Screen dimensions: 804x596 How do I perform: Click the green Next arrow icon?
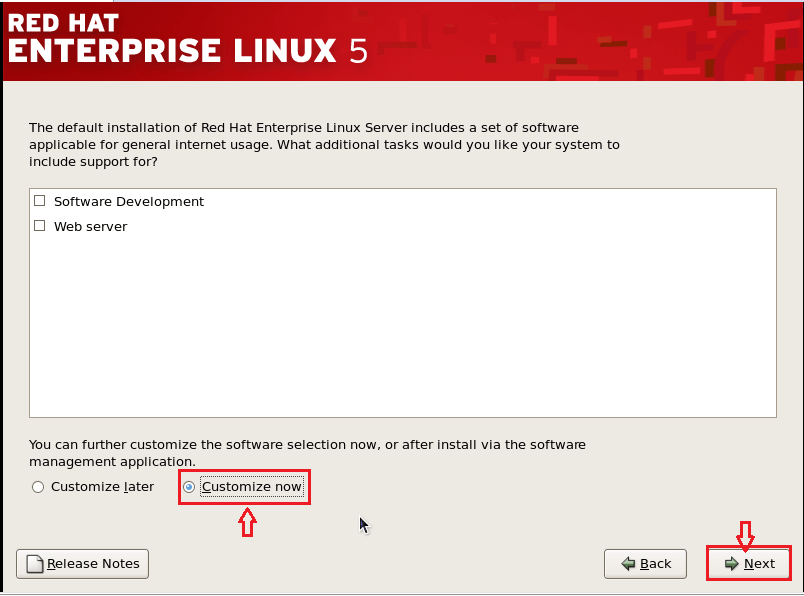732,564
